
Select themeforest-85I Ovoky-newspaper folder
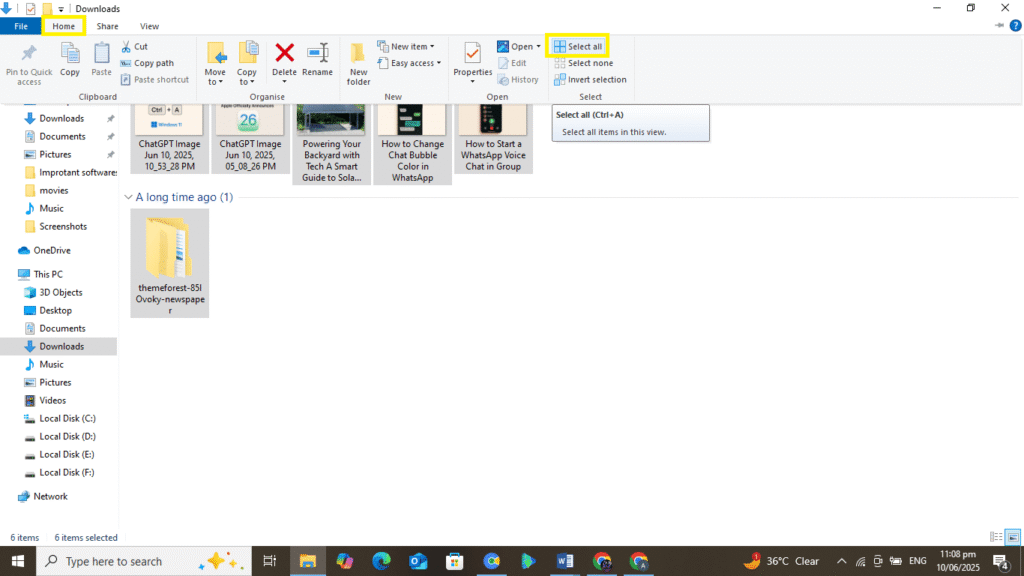click(x=170, y=263)
